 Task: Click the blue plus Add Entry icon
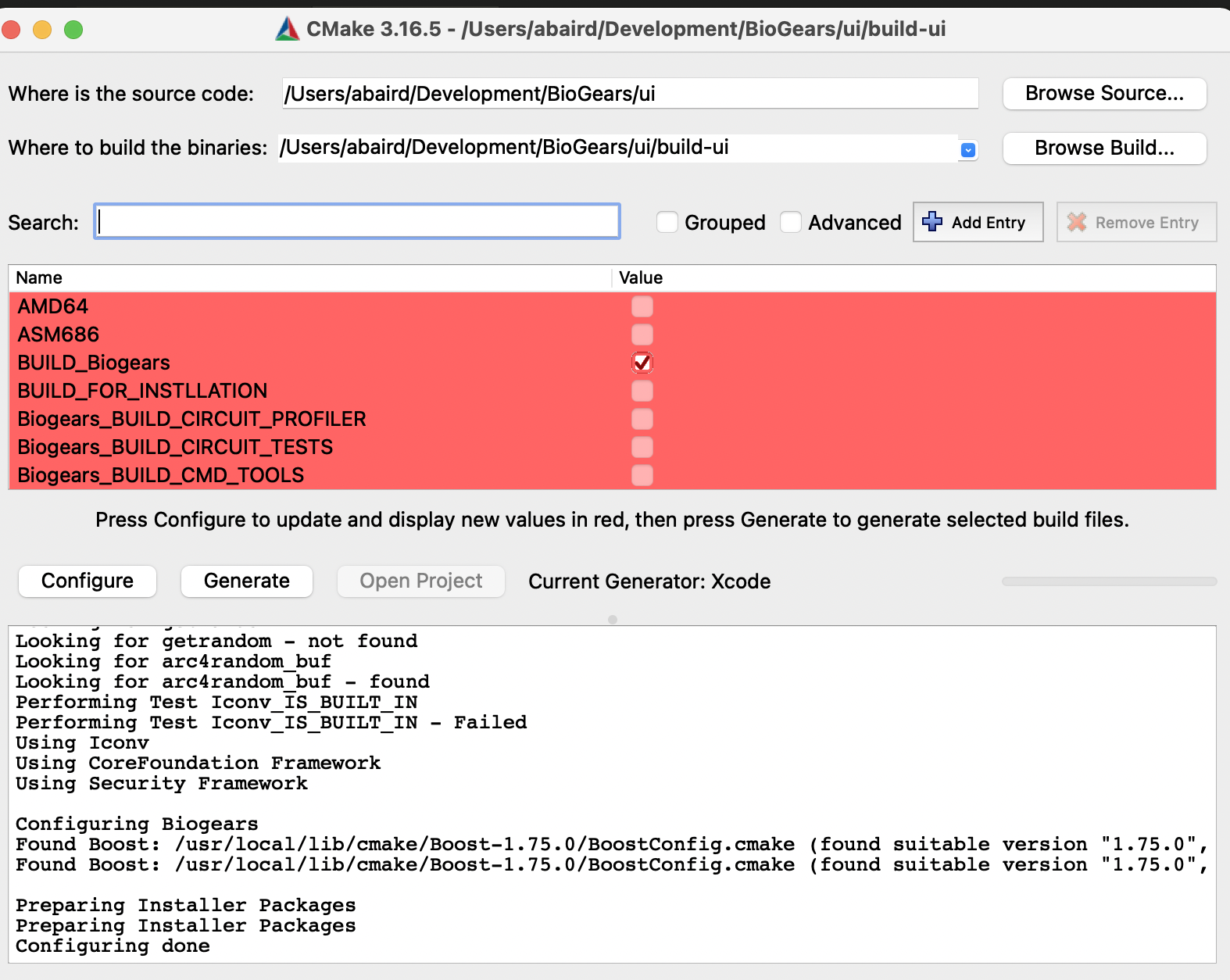coord(932,222)
